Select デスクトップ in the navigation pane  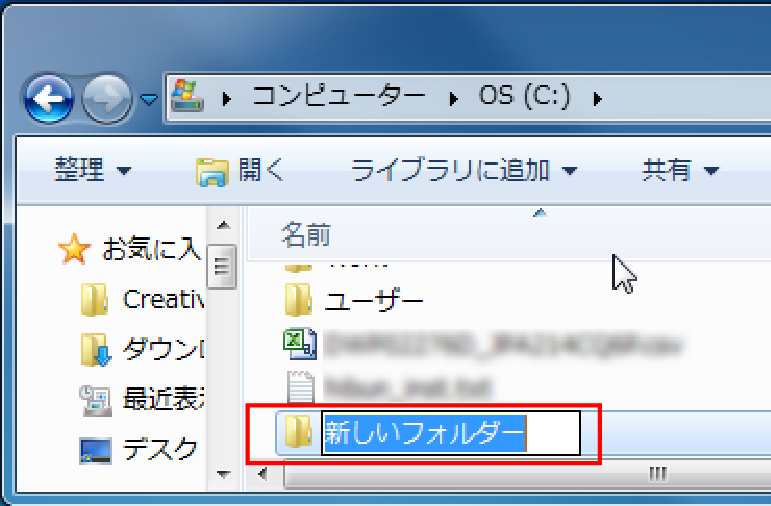pyautogui.click(x=160, y=450)
